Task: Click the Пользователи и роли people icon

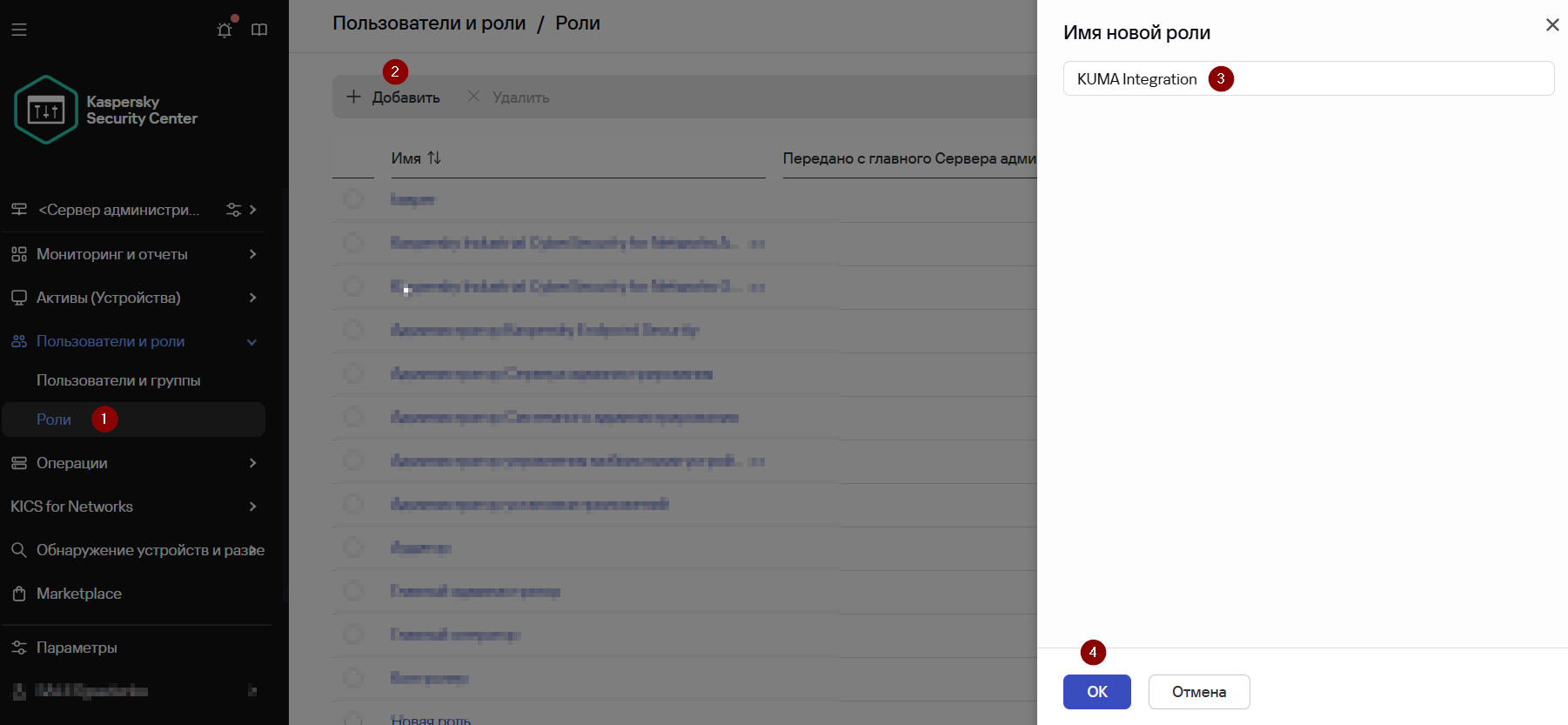Action: (x=19, y=341)
